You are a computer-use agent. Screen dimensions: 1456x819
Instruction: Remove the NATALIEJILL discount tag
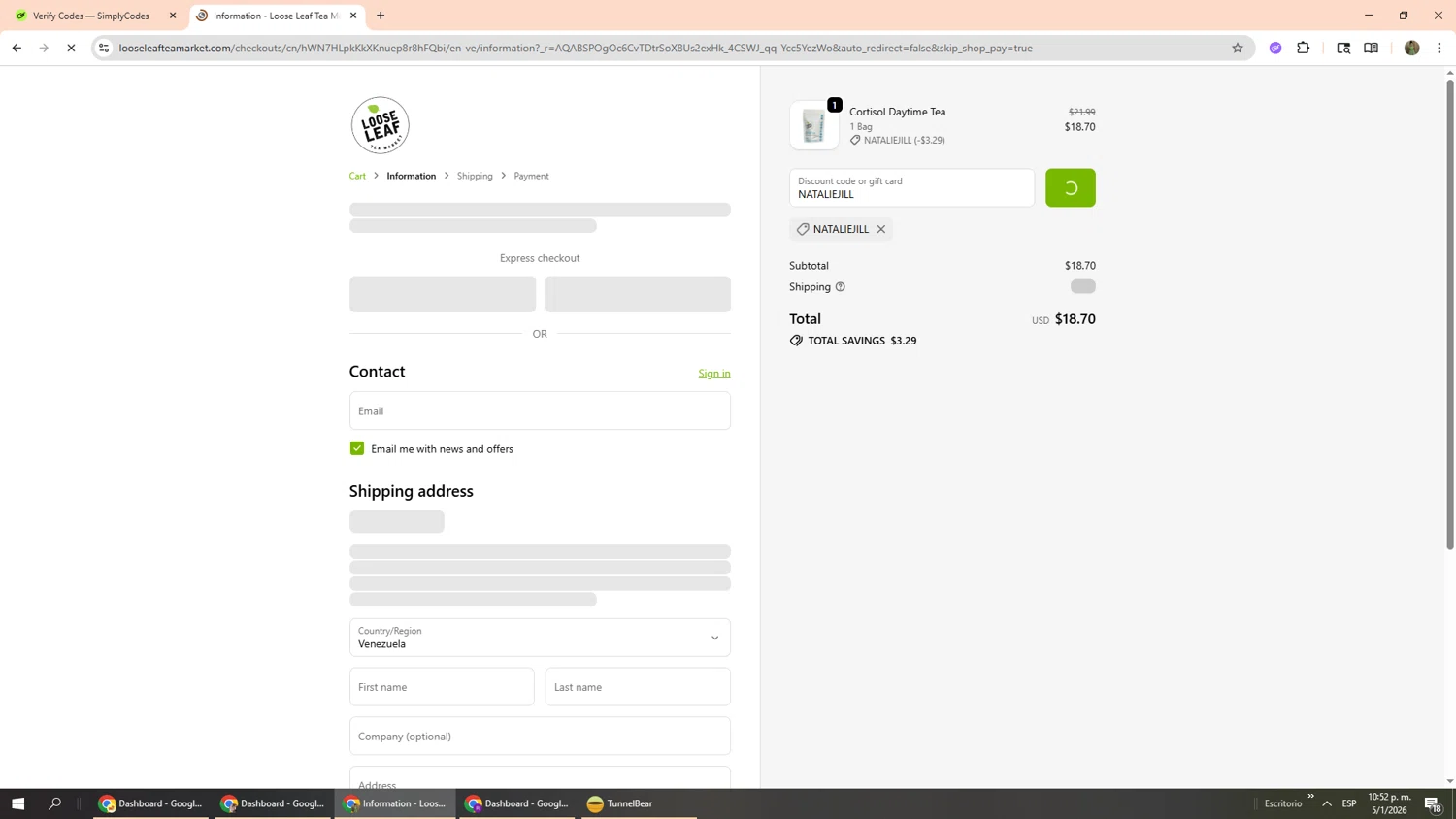881,229
